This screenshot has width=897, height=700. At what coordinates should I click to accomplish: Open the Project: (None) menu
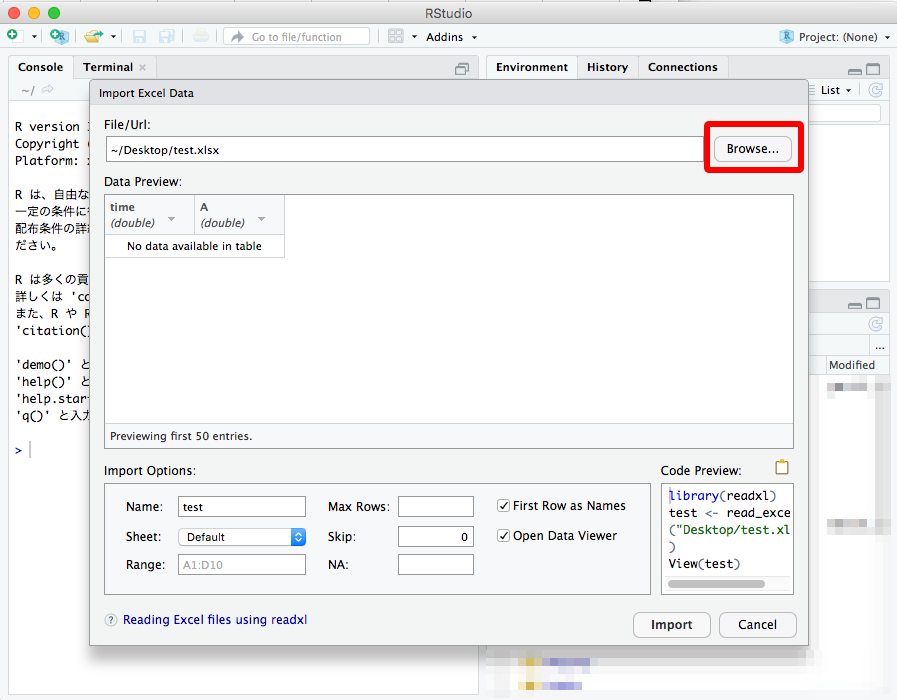pos(834,37)
